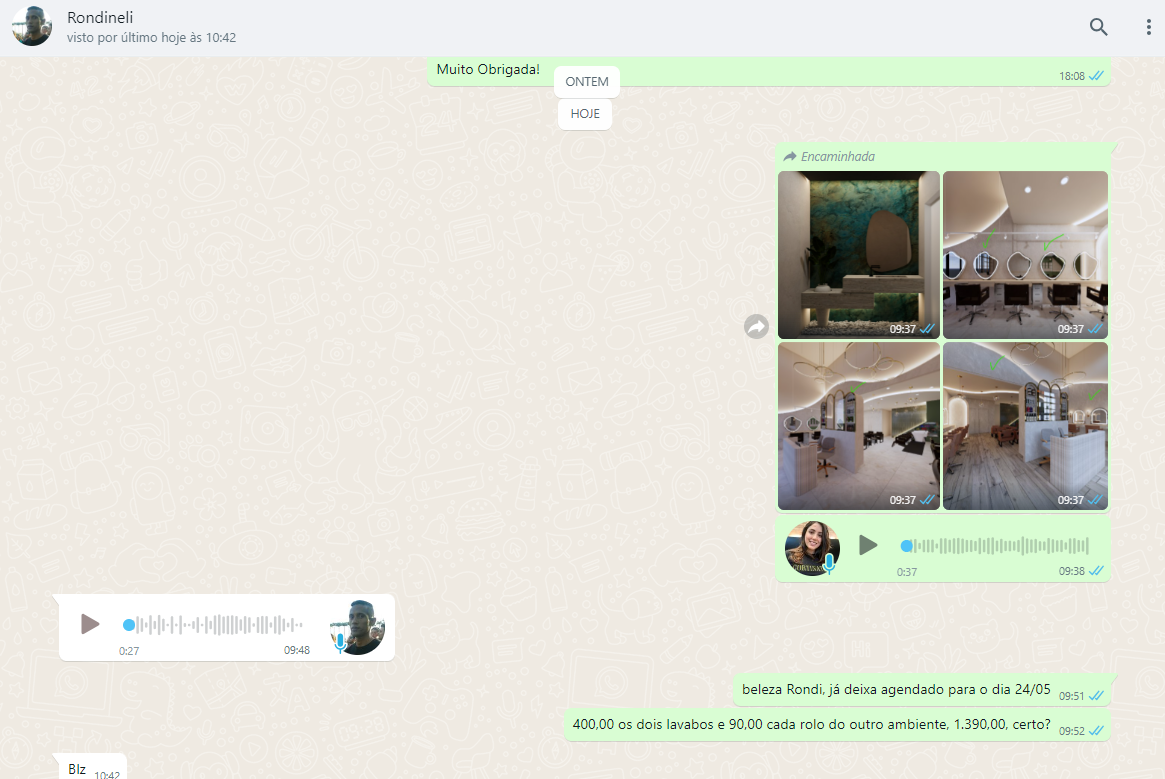The height and width of the screenshot is (779, 1165).
Task: Open Rondineli's profile picture in header
Action: 32,26
